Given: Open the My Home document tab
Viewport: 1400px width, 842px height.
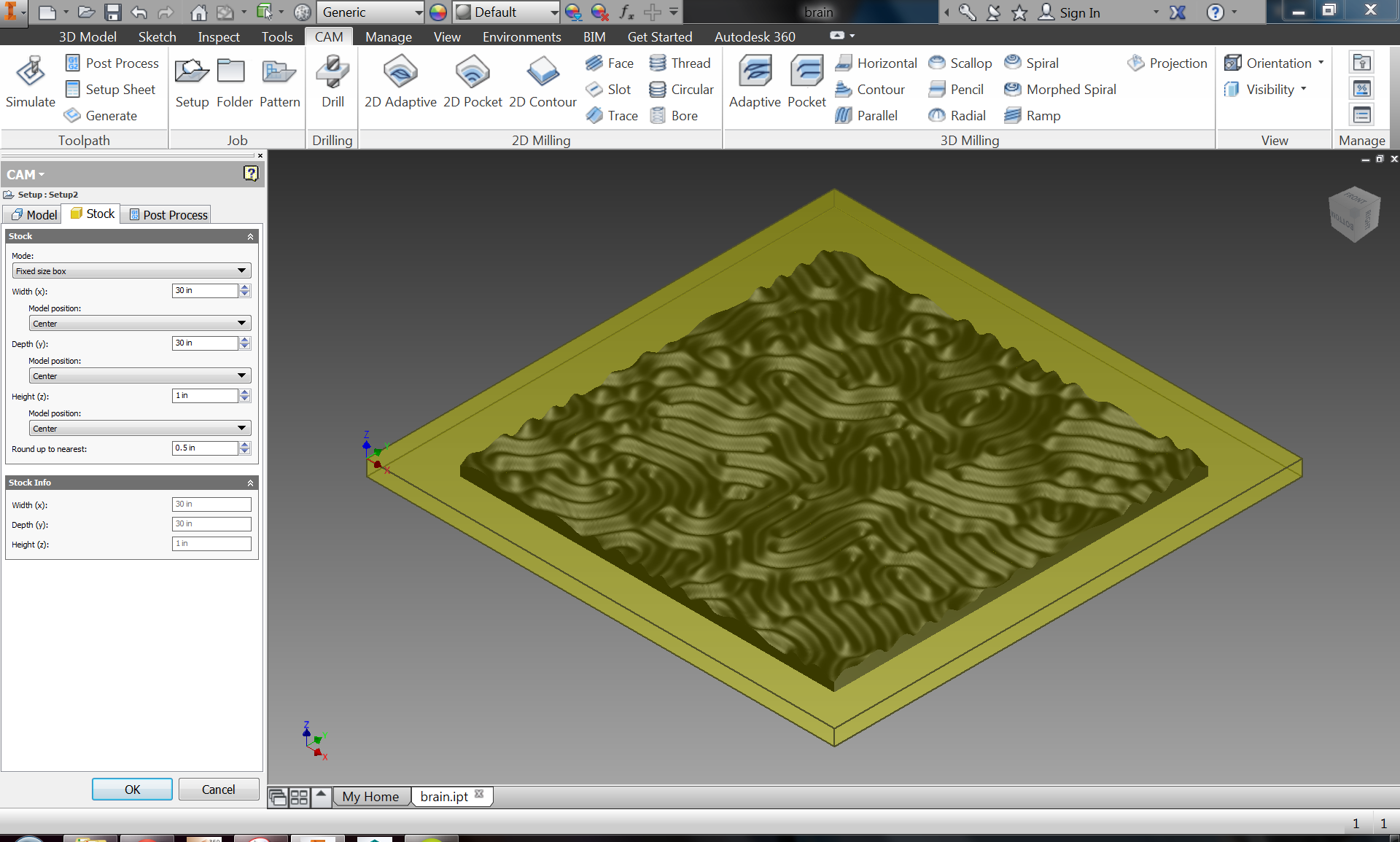Looking at the screenshot, I should tap(370, 797).
